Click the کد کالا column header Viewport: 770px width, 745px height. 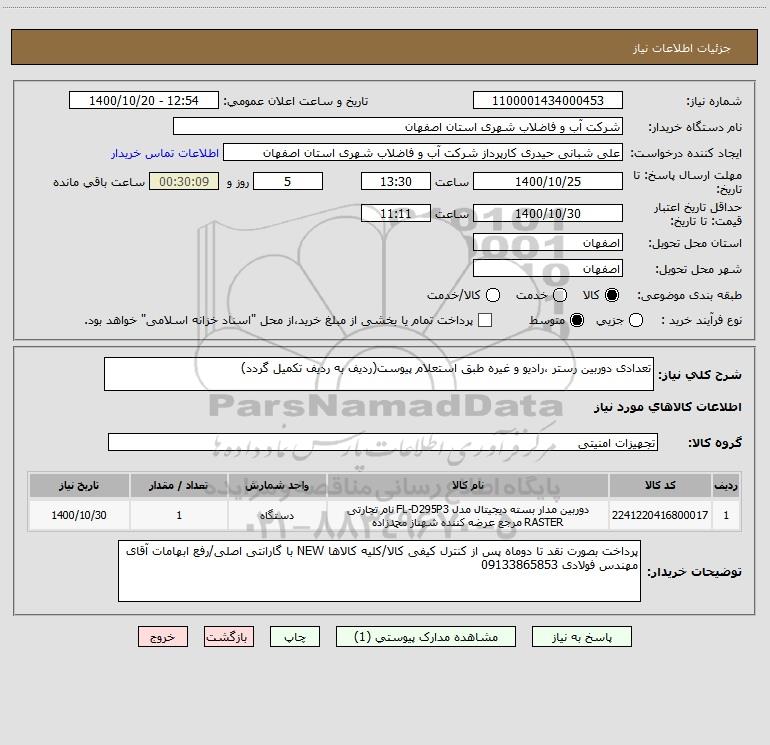click(660, 485)
